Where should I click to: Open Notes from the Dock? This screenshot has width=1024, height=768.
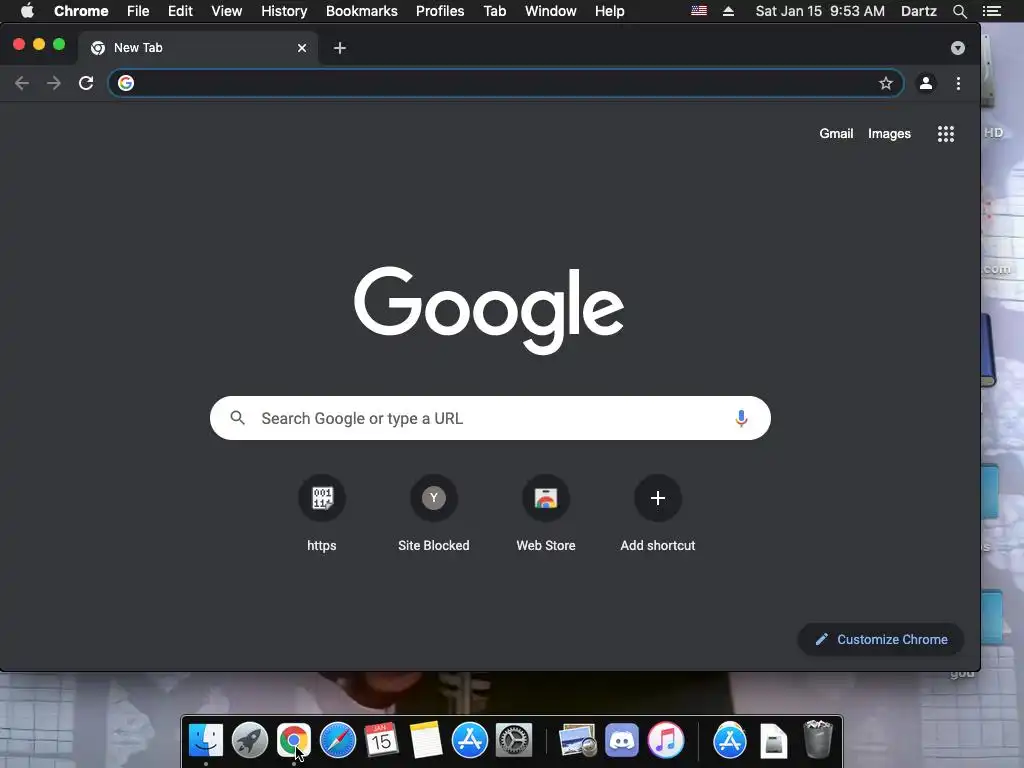point(426,740)
